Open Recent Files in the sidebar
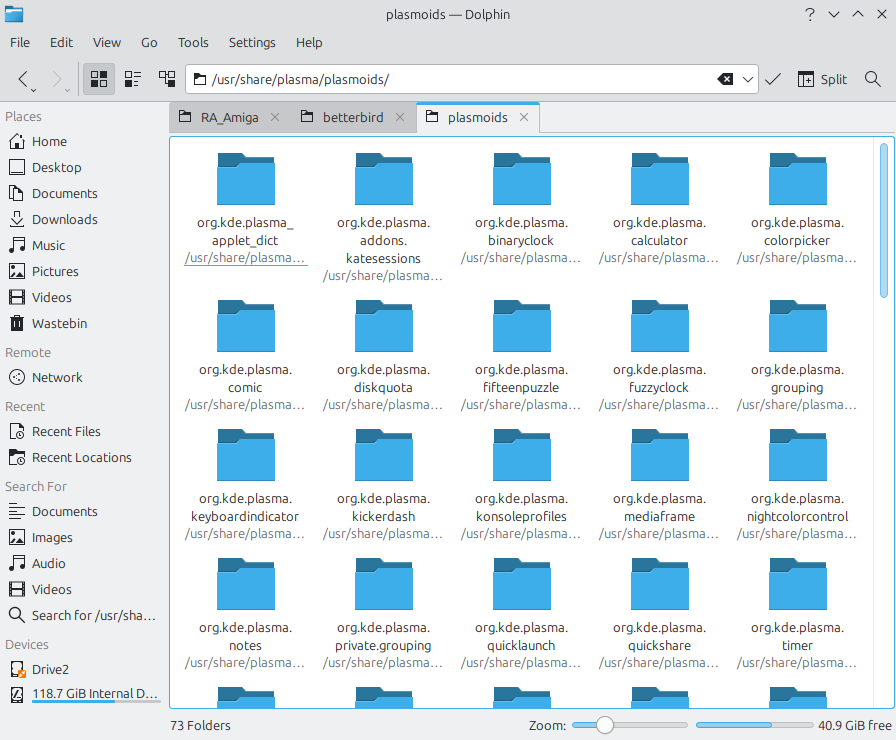This screenshot has height=740, width=896. pyautogui.click(x=66, y=431)
